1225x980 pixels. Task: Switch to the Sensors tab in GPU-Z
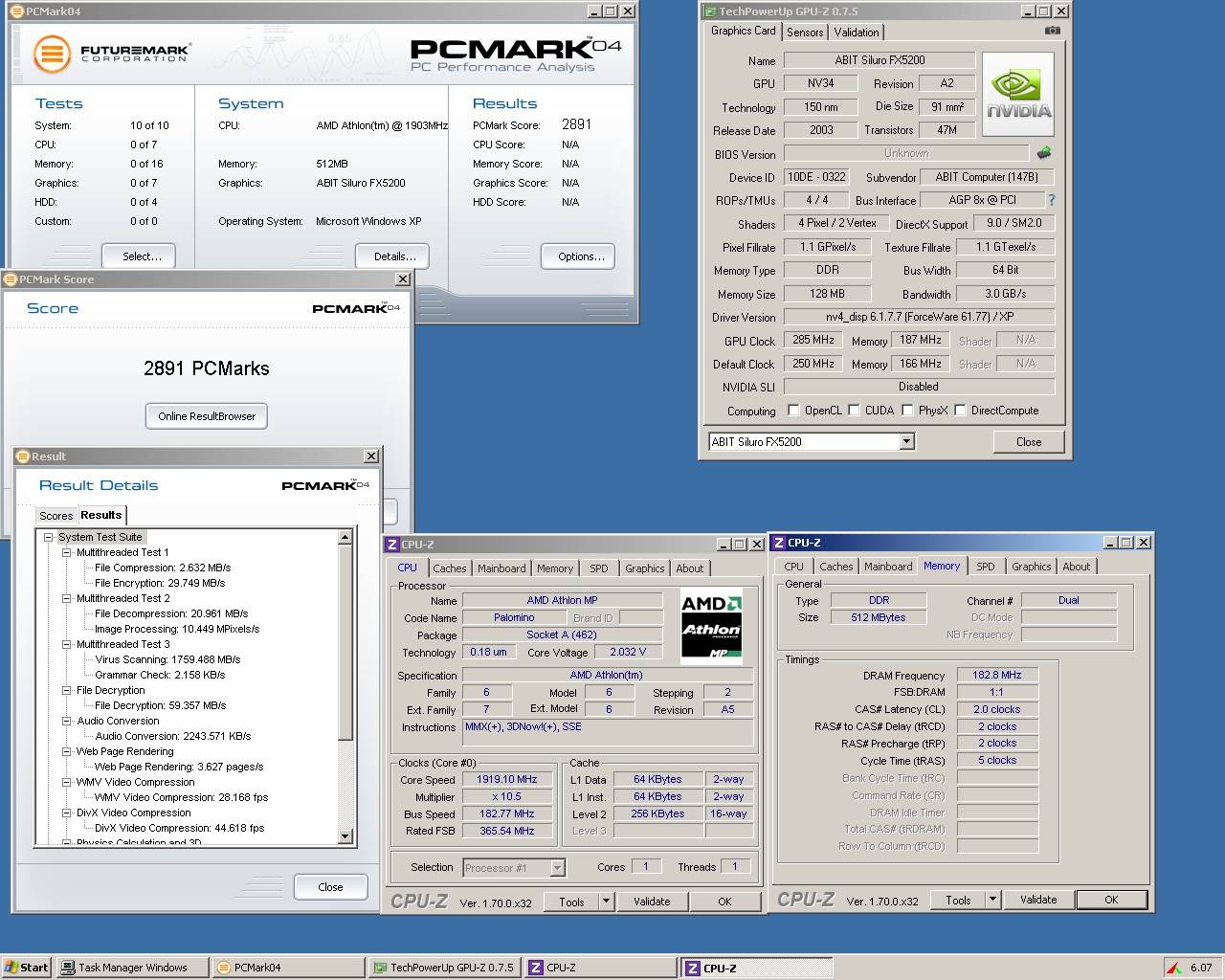(x=805, y=32)
